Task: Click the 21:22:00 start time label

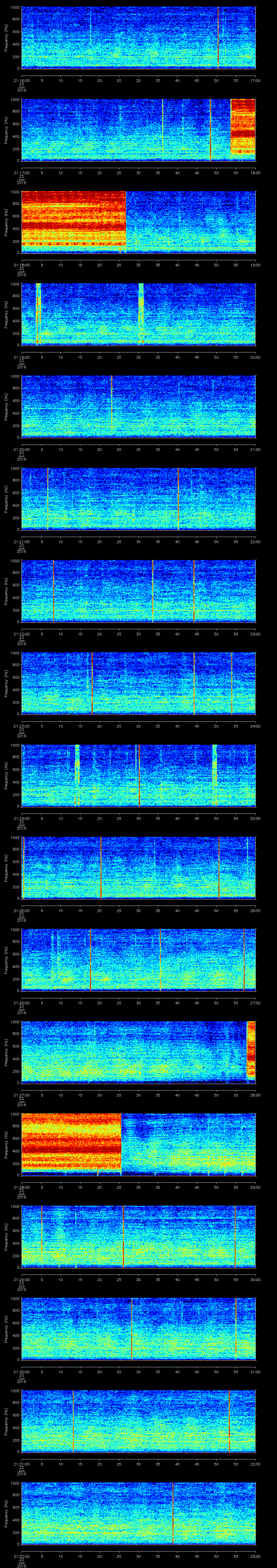Action: (x=21, y=634)
